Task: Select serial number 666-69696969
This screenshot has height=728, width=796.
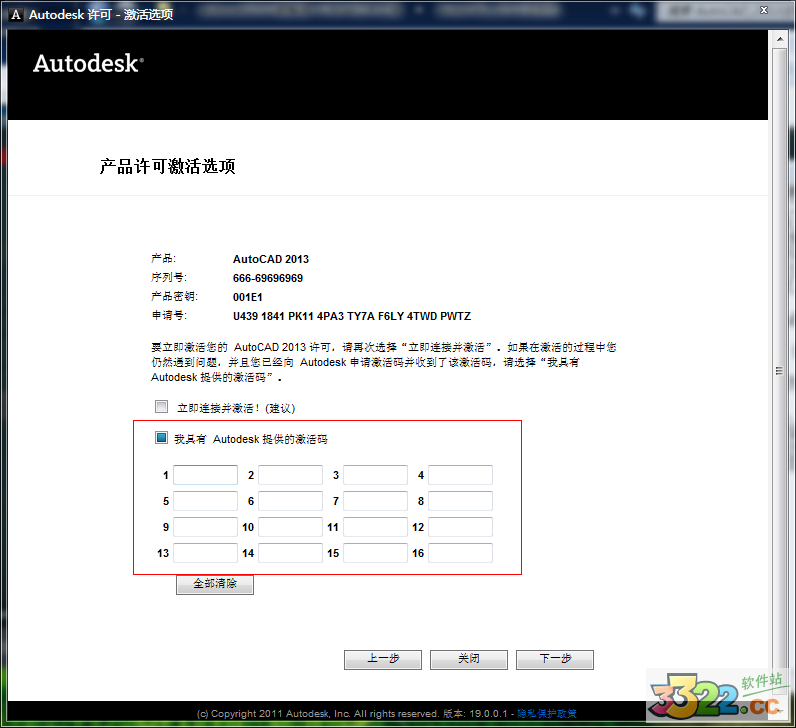Action: (268, 278)
